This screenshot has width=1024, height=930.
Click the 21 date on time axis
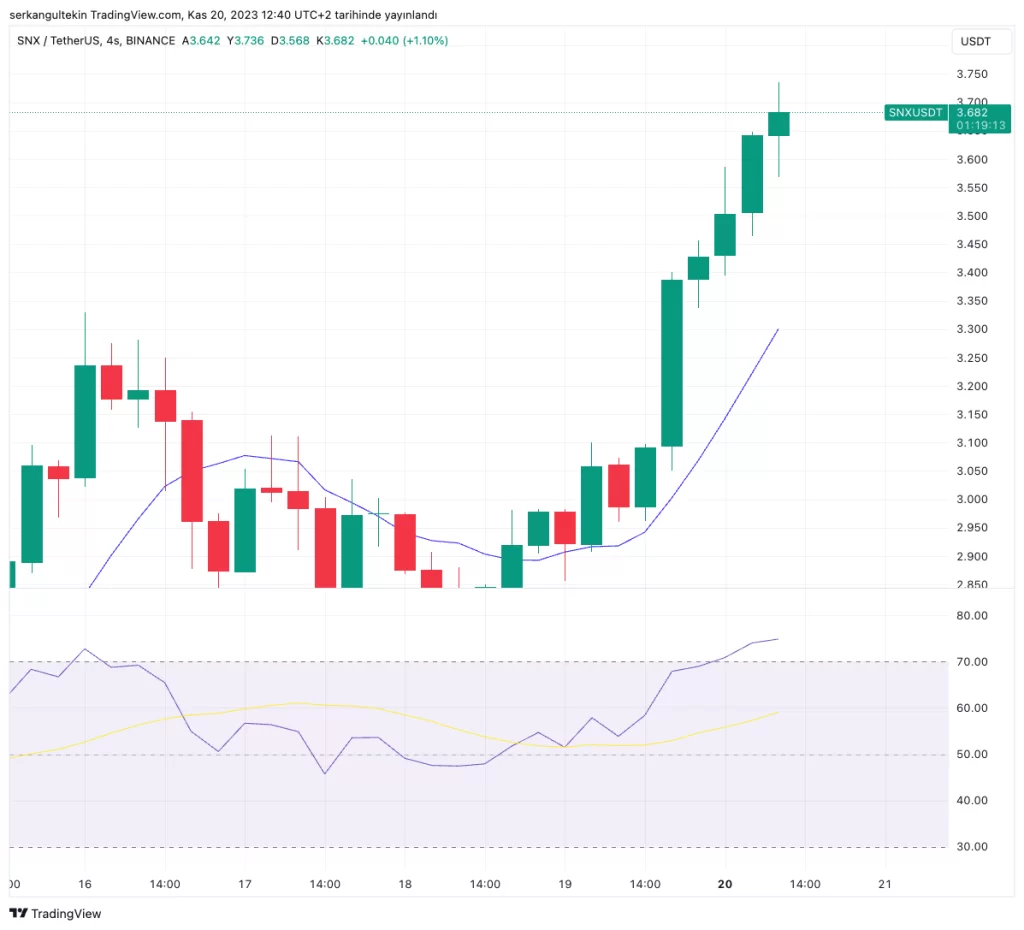click(884, 884)
